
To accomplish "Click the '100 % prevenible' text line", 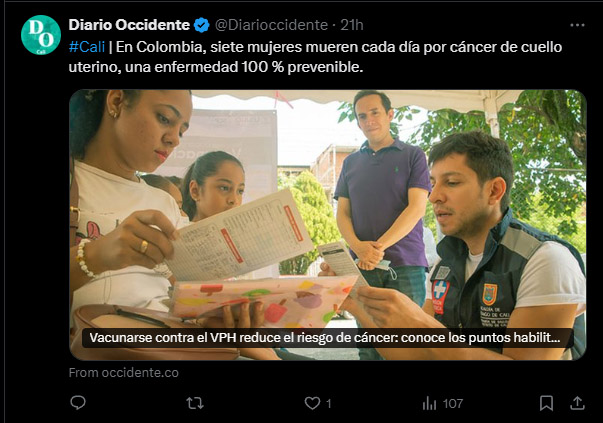I will pos(302,67).
